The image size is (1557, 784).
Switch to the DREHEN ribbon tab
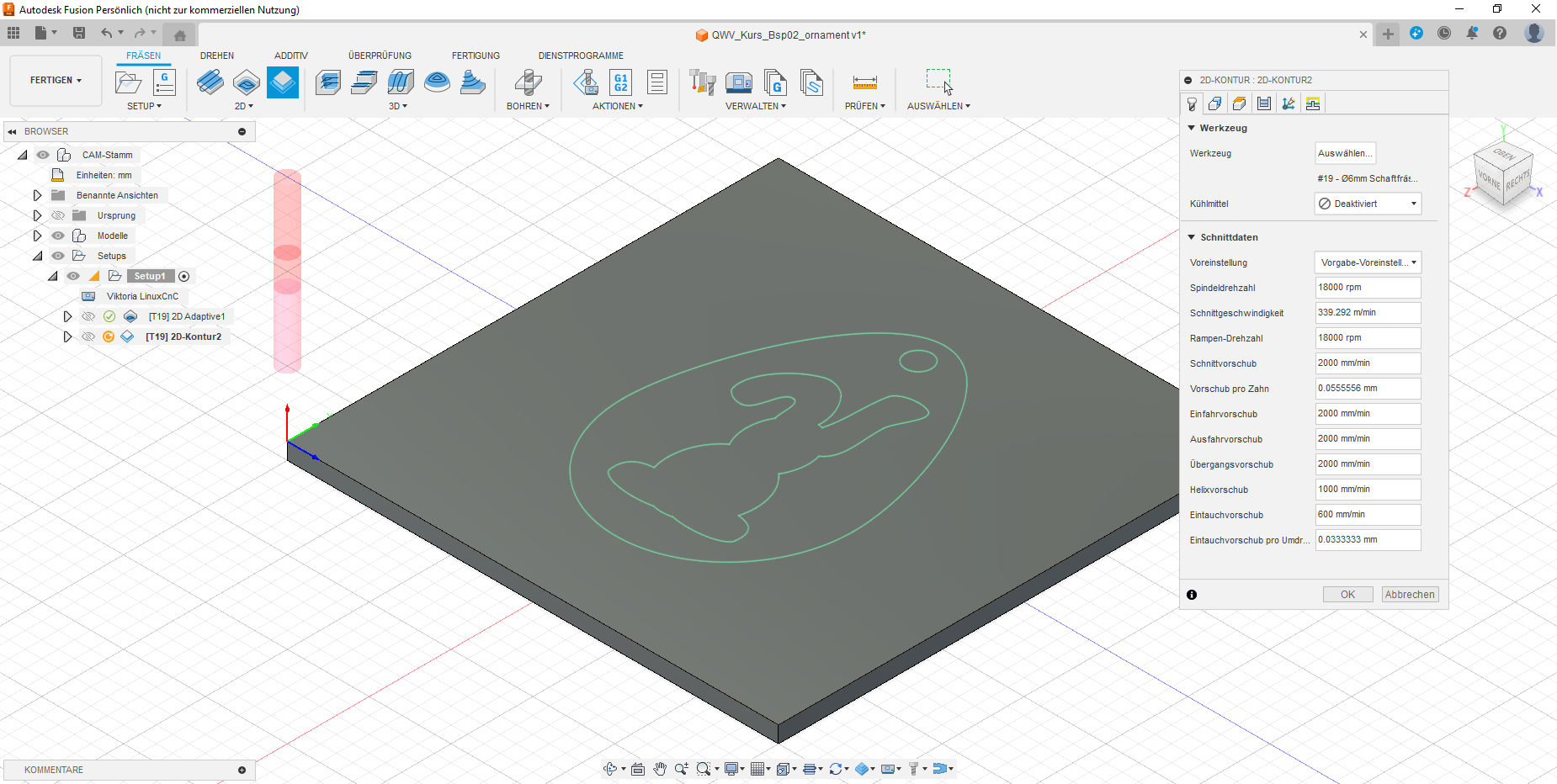pyautogui.click(x=217, y=56)
